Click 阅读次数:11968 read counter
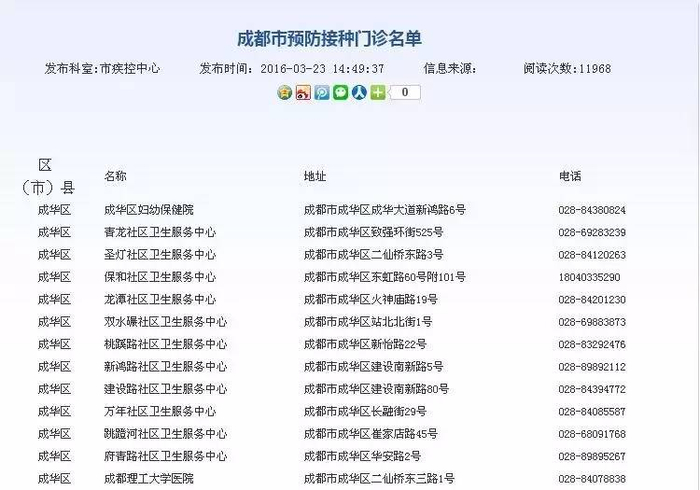The width and height of the screenshot is (700, 490). (567, 68)
